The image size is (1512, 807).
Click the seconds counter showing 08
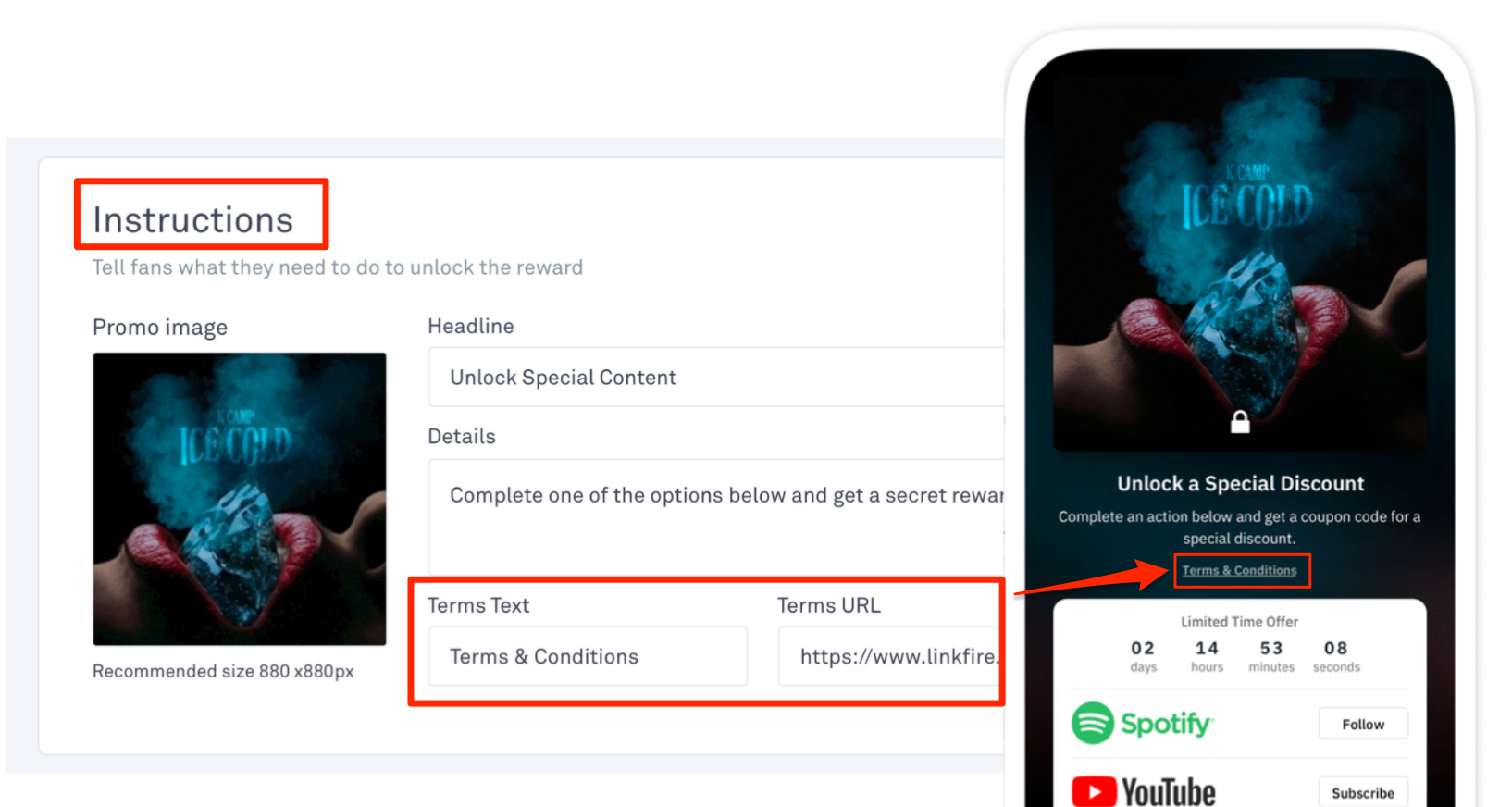click(x=1336, y=655)
